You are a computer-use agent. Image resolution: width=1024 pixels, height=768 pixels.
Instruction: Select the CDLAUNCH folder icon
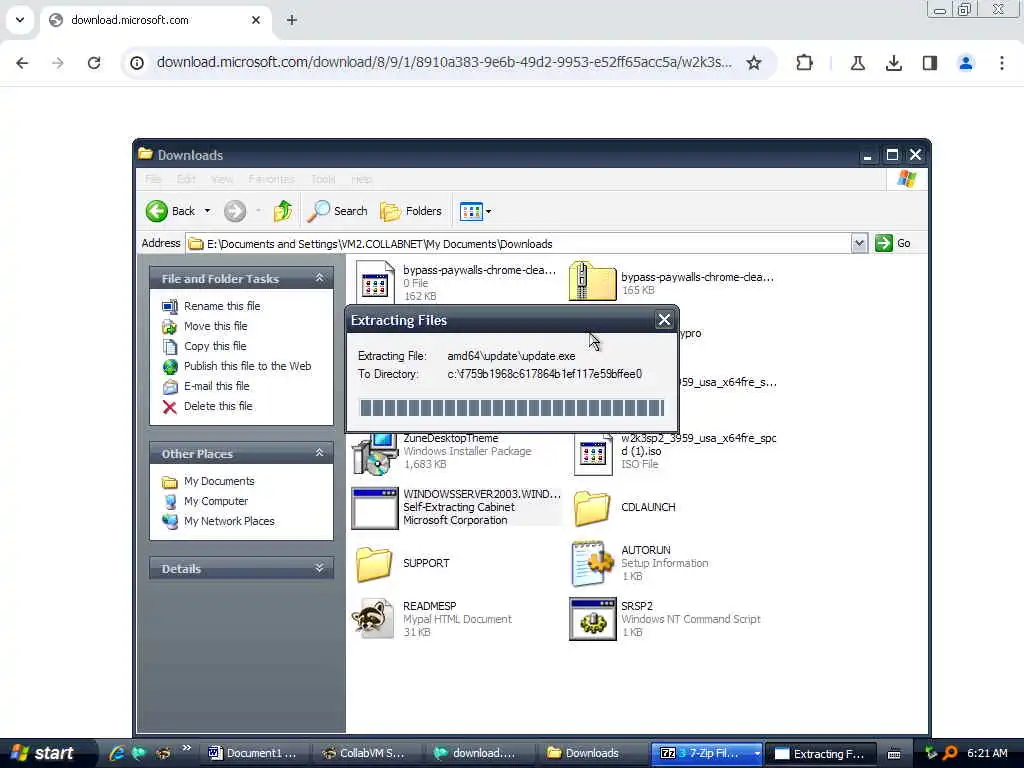coord(592,507)
